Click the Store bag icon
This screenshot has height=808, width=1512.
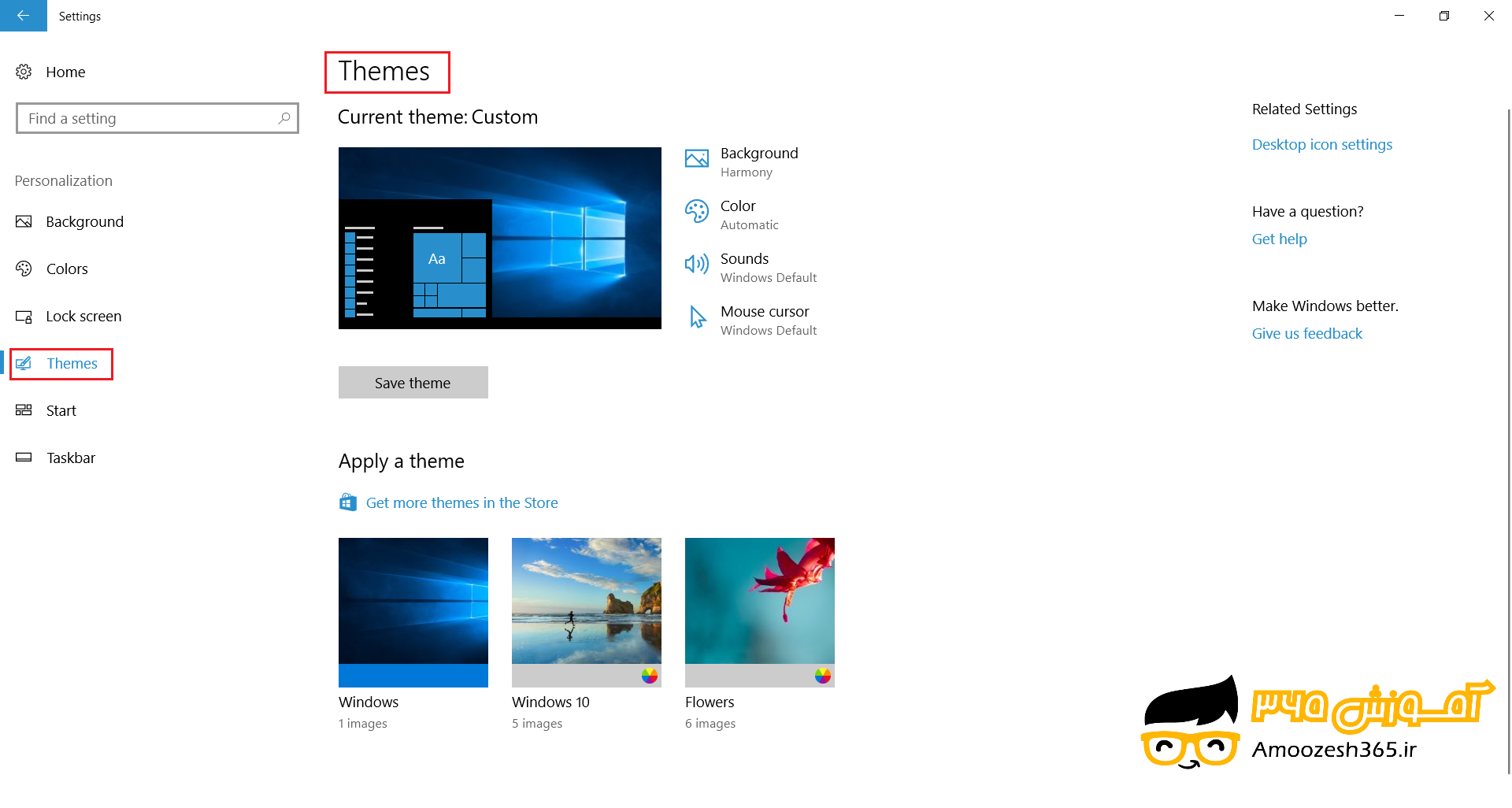(348, 502)
